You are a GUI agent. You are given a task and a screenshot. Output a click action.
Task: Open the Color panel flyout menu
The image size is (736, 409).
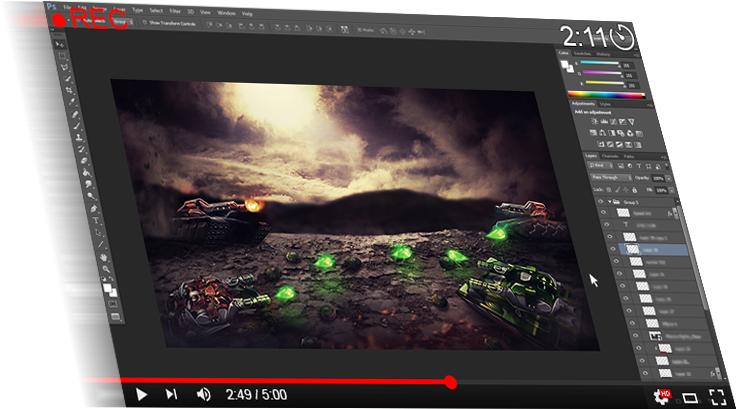click(x=636, y=55)
